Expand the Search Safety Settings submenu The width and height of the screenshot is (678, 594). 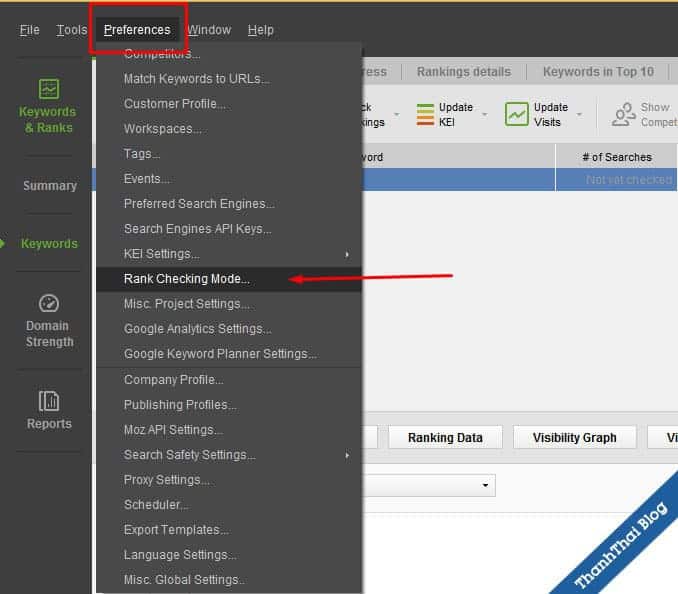347,455
